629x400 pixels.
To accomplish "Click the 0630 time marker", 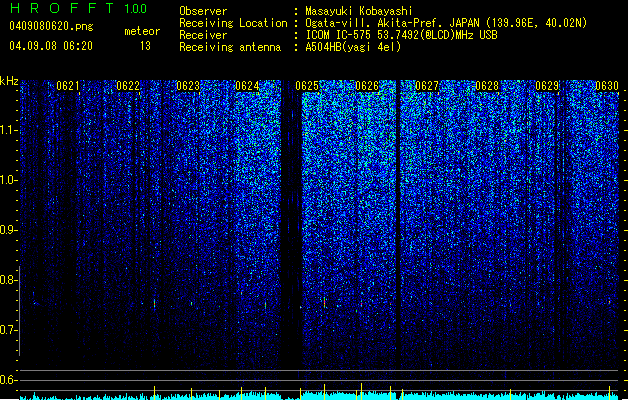I will pos(607,86).
